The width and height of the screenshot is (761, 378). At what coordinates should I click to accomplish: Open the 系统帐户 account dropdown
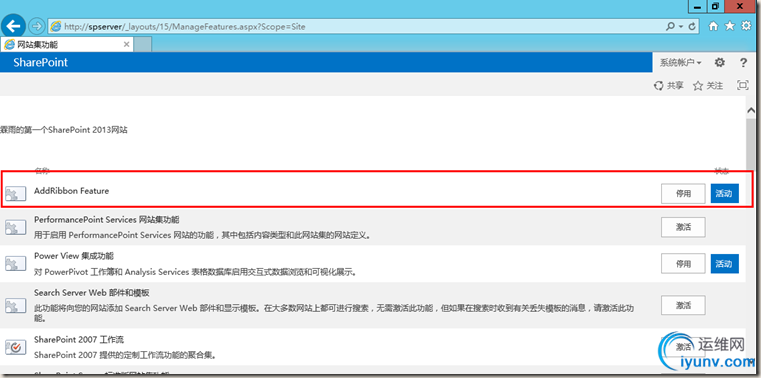[x=680, y=63]
